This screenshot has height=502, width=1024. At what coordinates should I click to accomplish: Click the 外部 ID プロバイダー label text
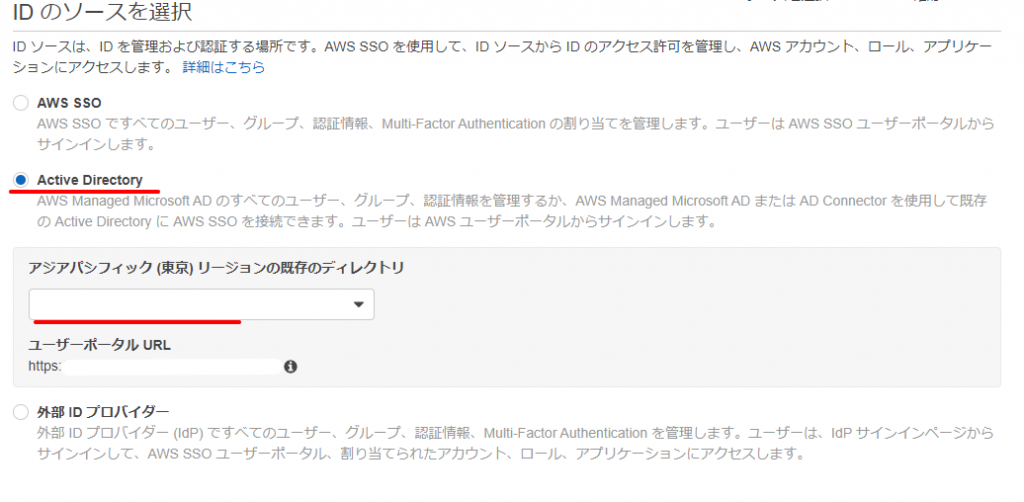(103, 412)
